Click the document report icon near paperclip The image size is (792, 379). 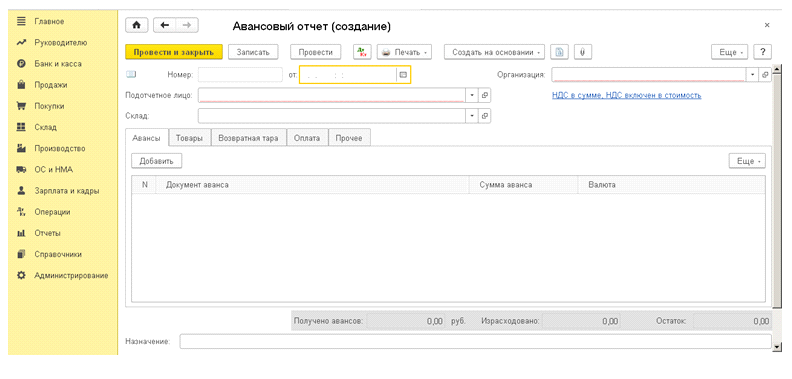tap(559, 52)
